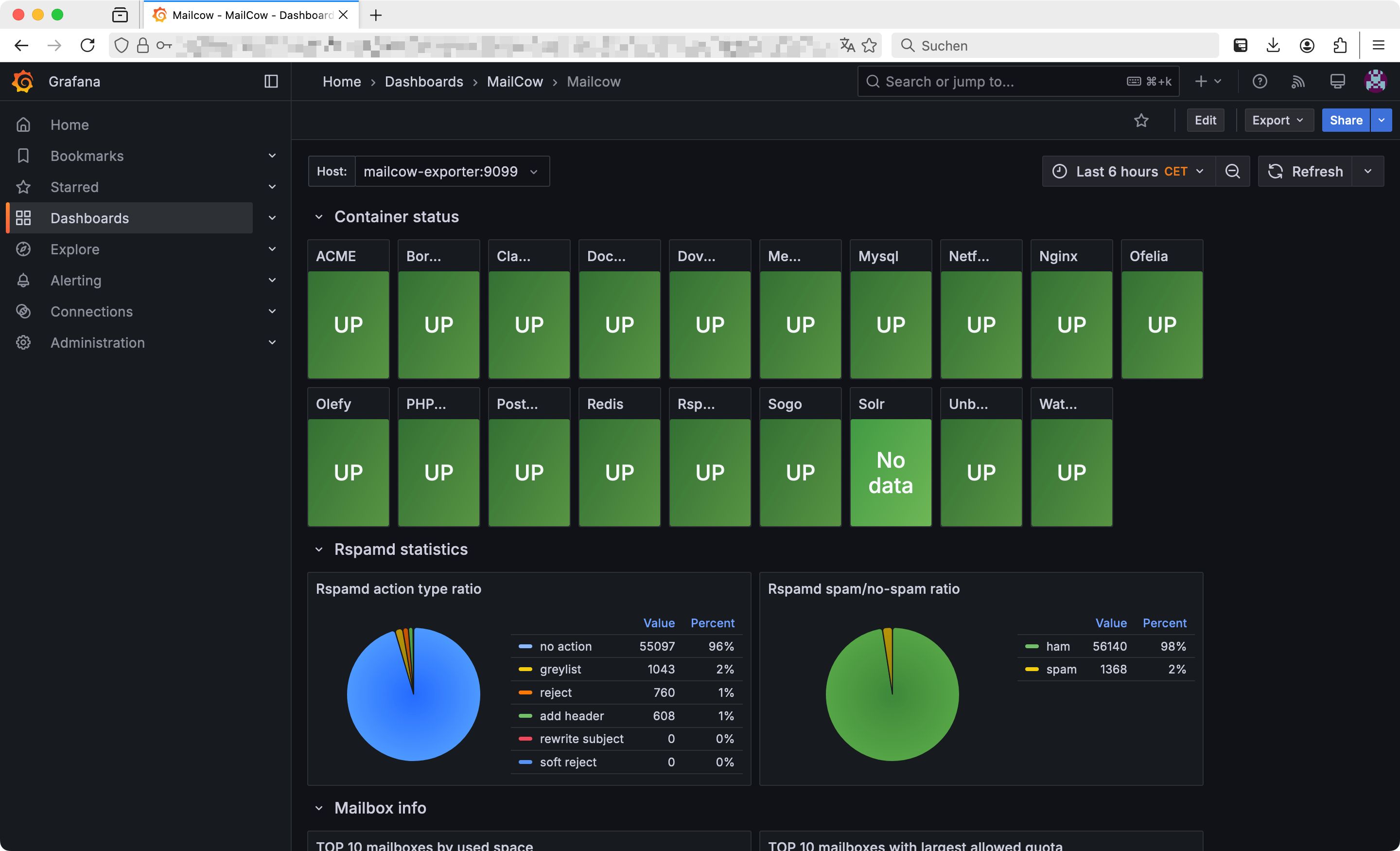The height and width of the screenshot is (851, 1400).
Task: Open the Last 6 hours time range picker
Action: tap(1128, 172)
